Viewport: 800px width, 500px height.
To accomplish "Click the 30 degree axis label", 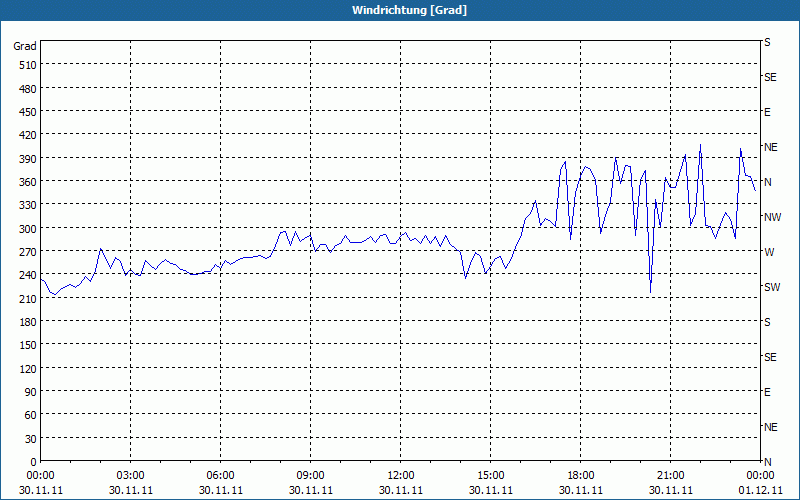I will (32, 439).
